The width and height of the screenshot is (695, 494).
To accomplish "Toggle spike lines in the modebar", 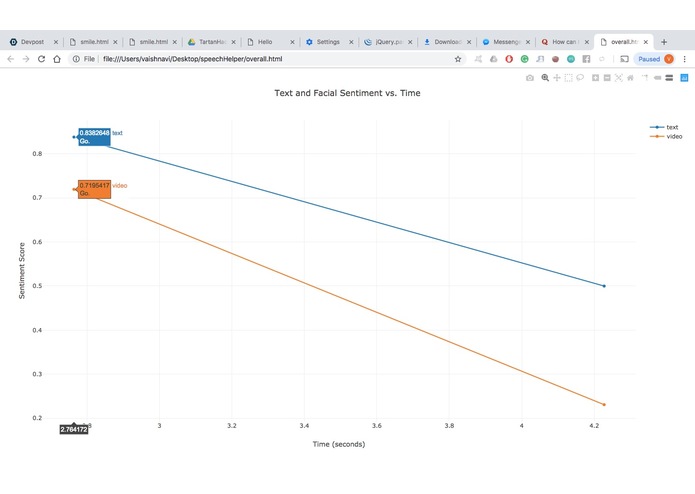I will tap(646, 78).
